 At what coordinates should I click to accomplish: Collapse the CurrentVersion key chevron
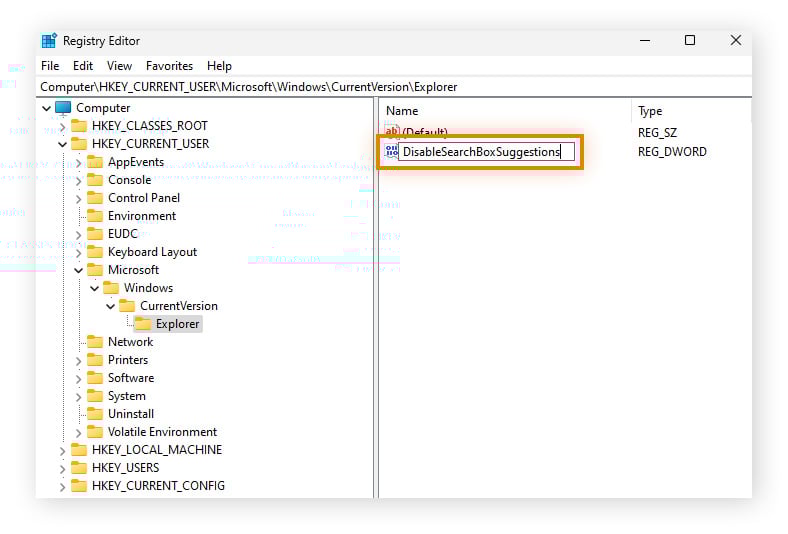pos(111,306)
